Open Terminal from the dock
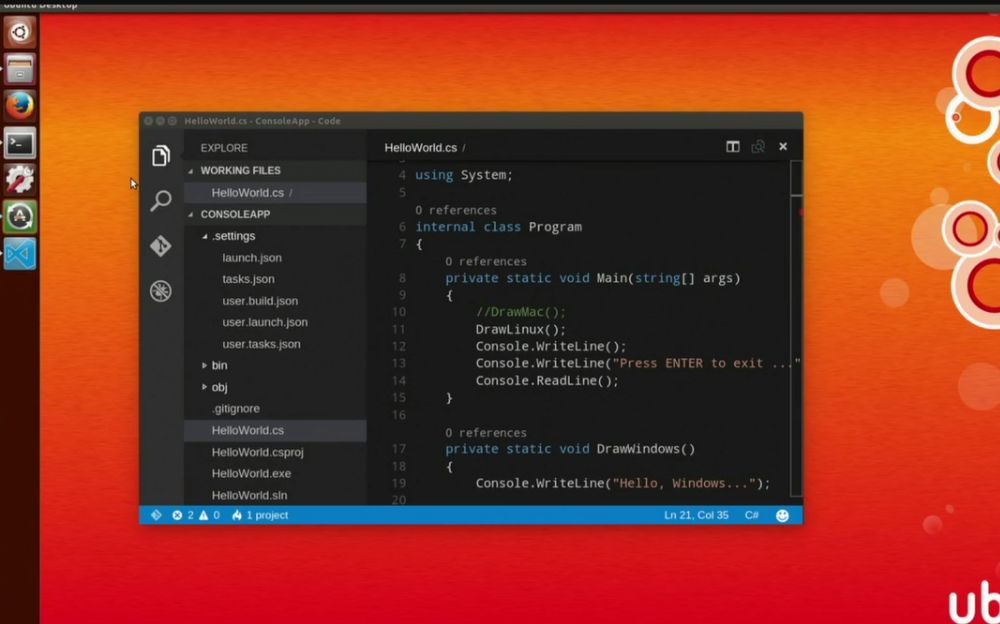 20,143
